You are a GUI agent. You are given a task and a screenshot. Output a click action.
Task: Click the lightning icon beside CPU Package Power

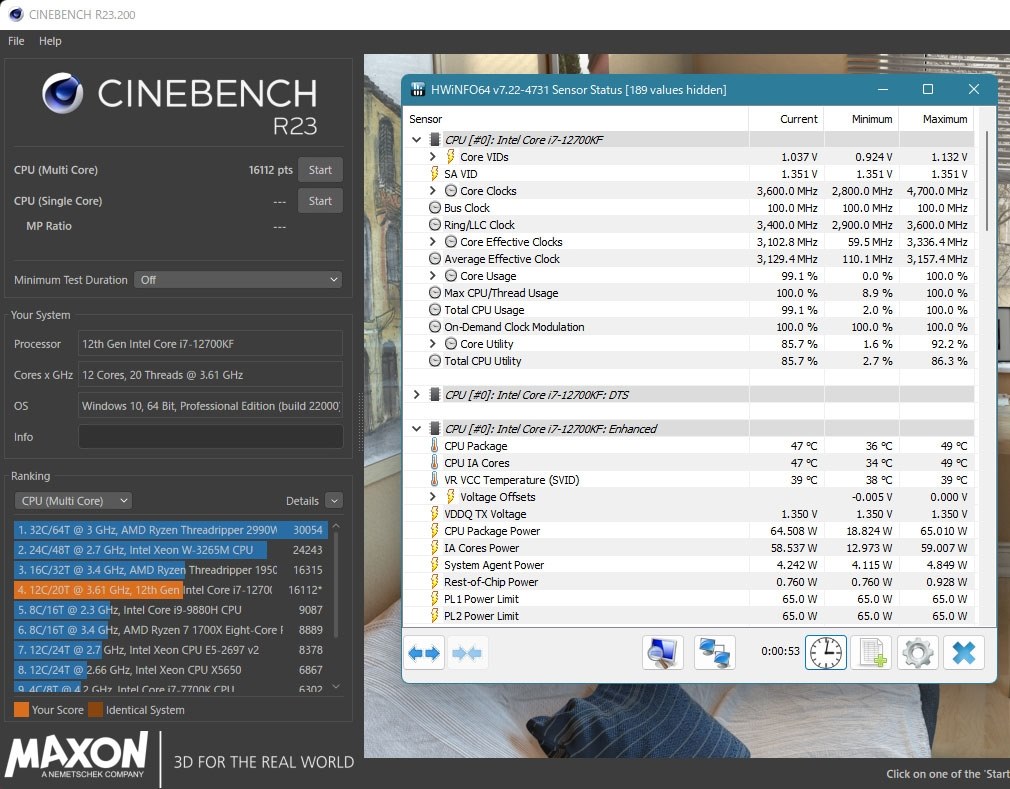pyautogui.click(x=435, y=531)
